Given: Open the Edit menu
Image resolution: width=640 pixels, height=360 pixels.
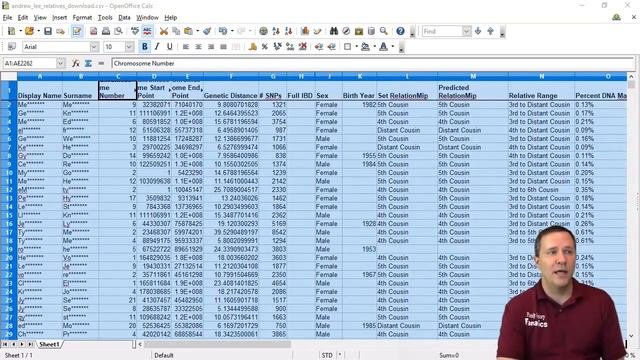Looking at the screenshot, I should [x=23, y=18].
